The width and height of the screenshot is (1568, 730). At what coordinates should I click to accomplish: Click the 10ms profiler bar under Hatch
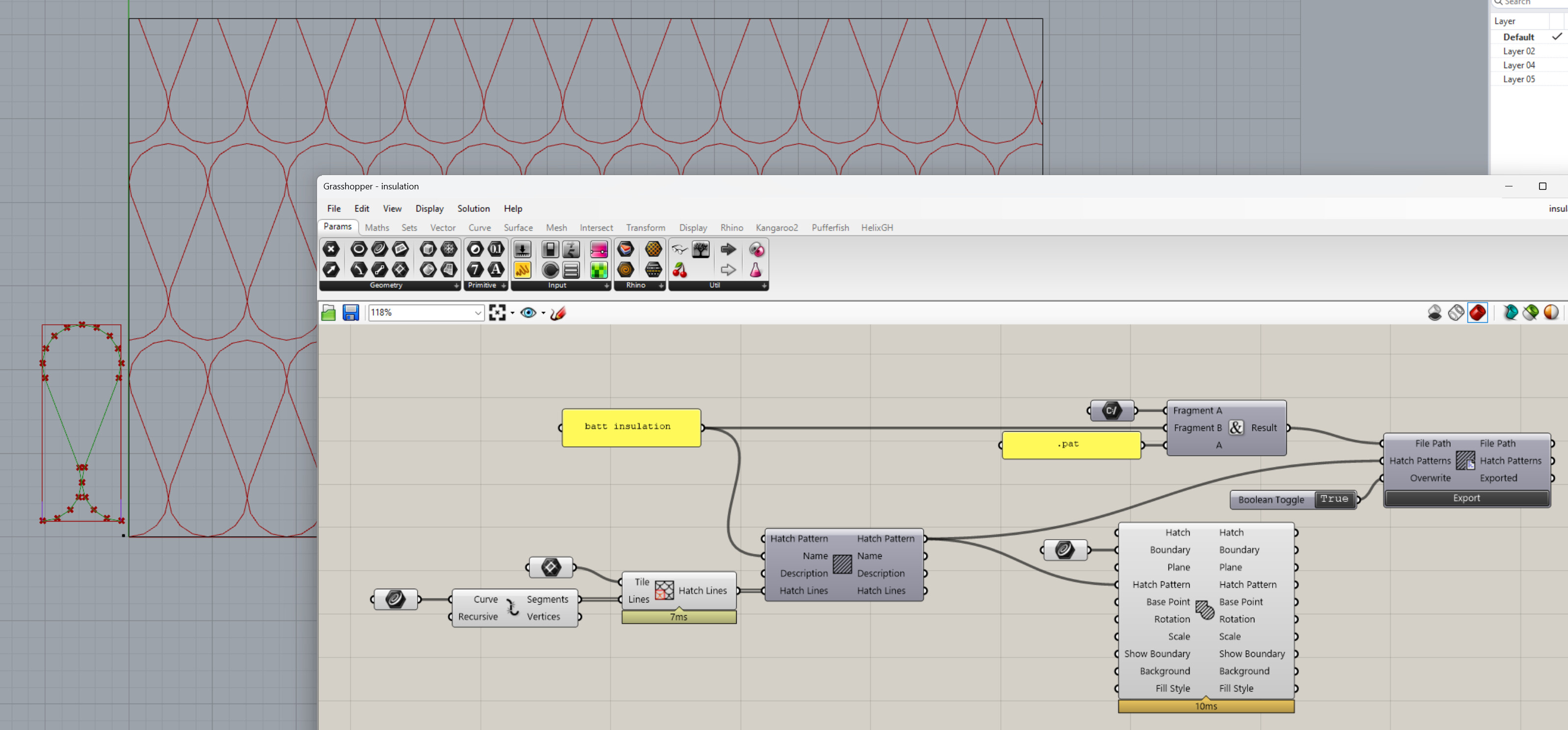[x=1205, y=706]
